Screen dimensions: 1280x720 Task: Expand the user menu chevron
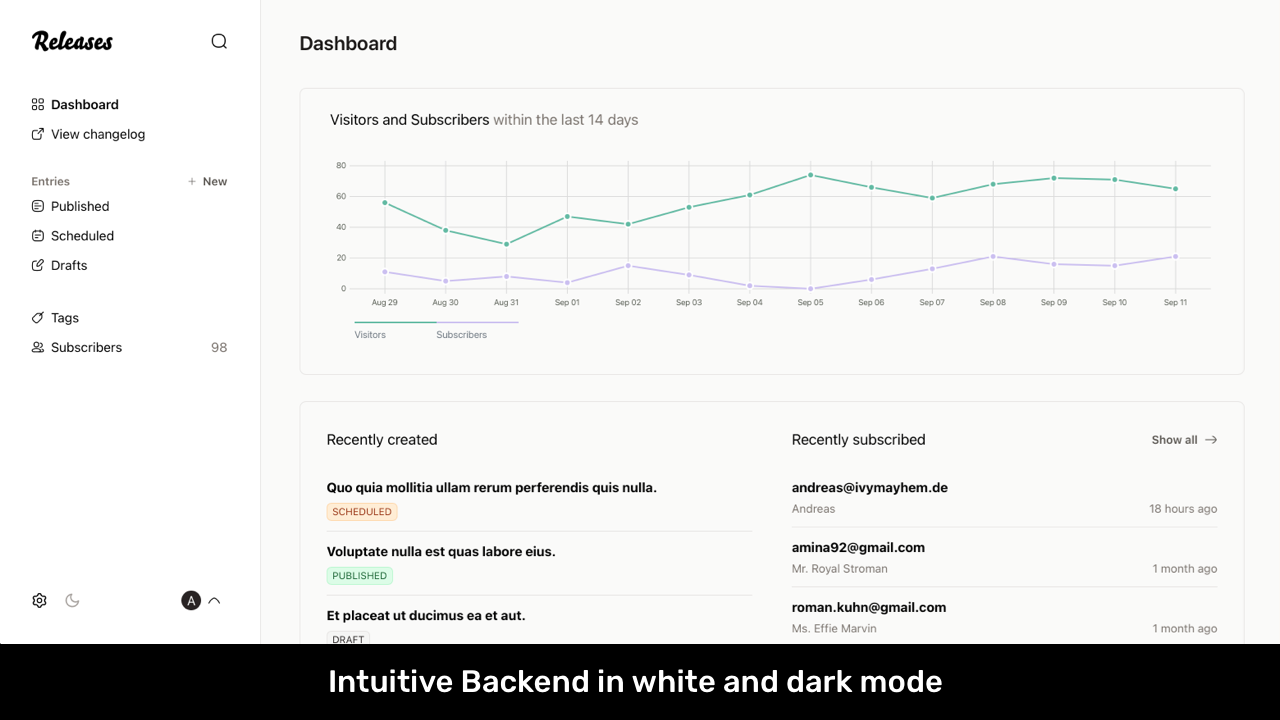click(214, 600)
